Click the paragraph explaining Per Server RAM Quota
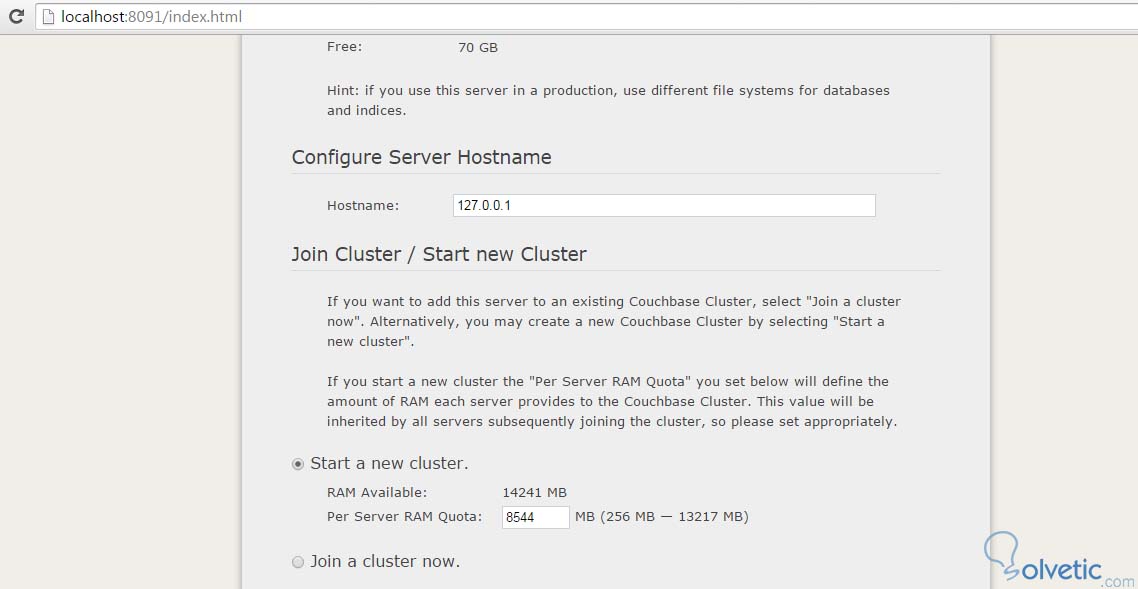 [613, 401]
